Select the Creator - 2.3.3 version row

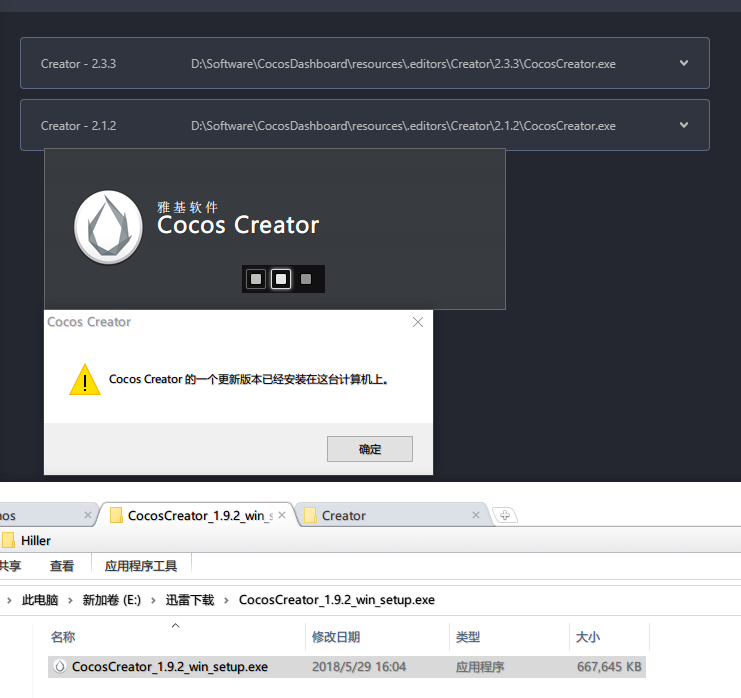[364, 63]
